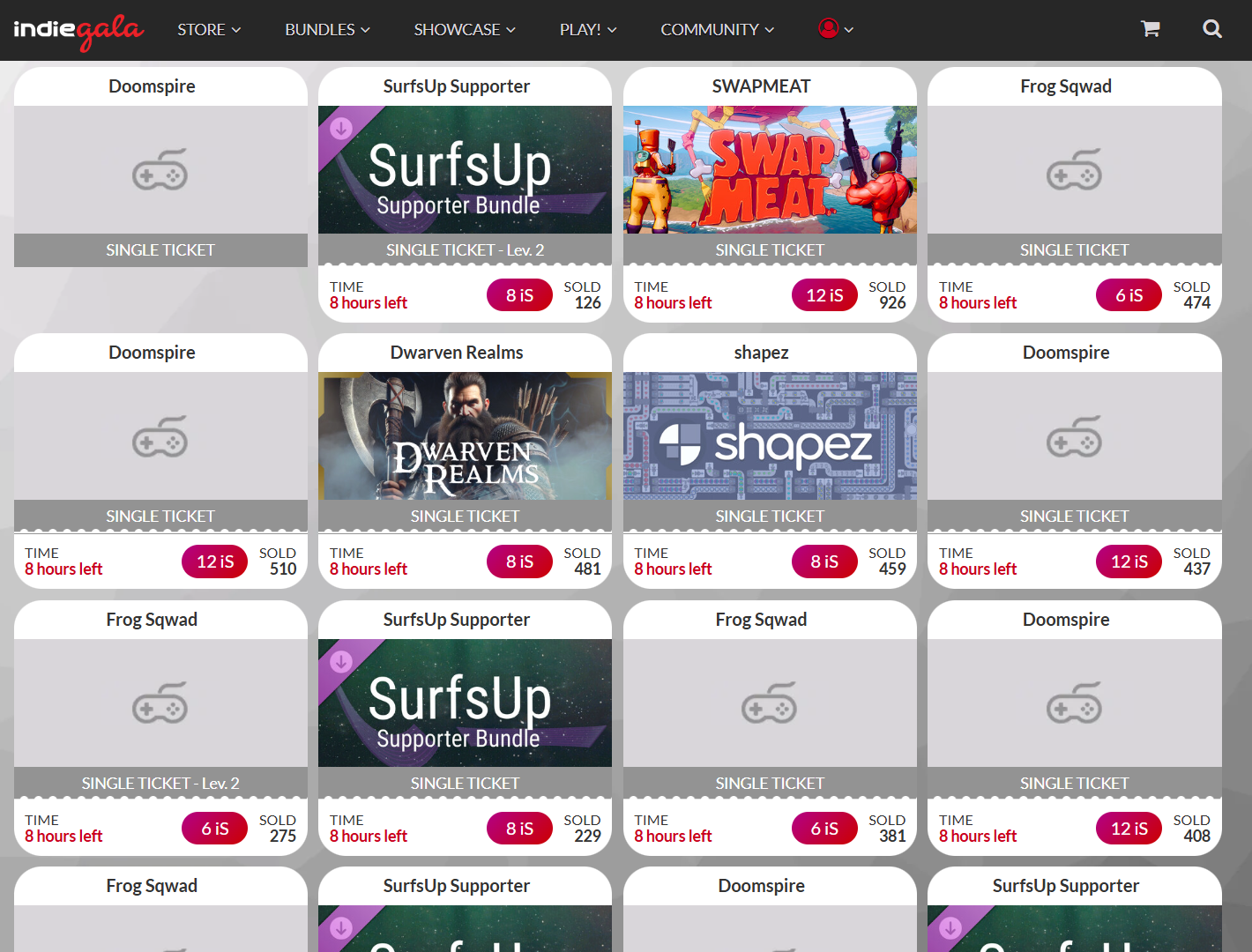This screenshot has height=952, width=1252.
Task: Click the gamepad icon on Doomspire card with 510 sold
Action: (160, 436)
